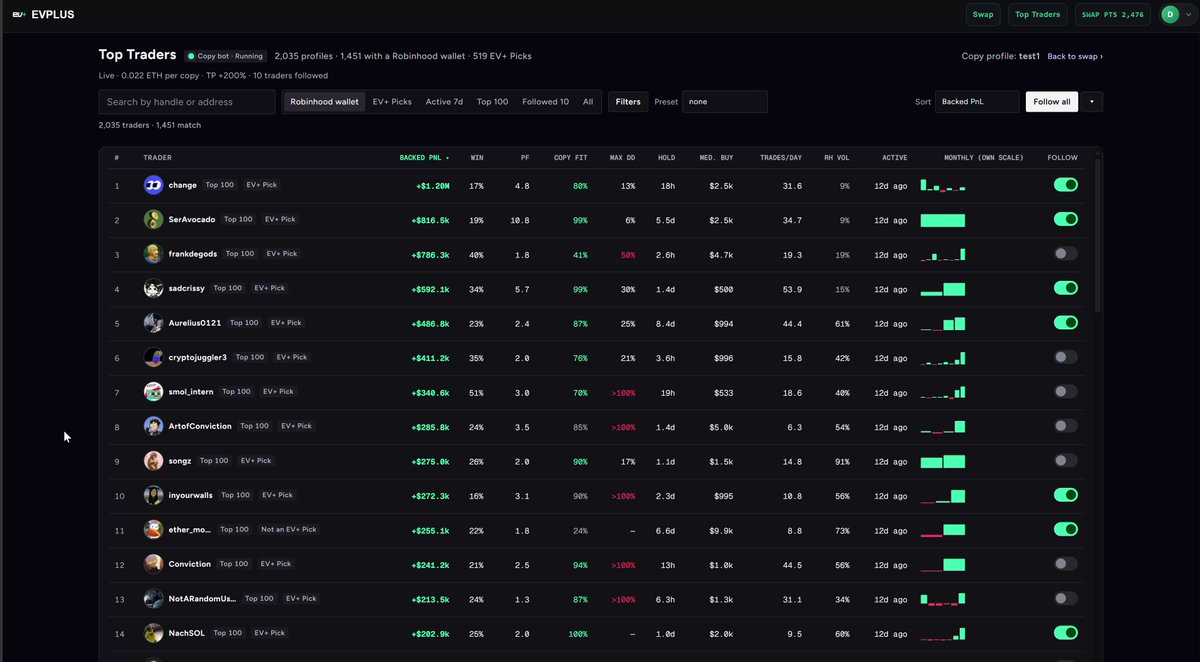Open the Preset dropdown set to none
The image size is (1200, 662).
(725, 102)
